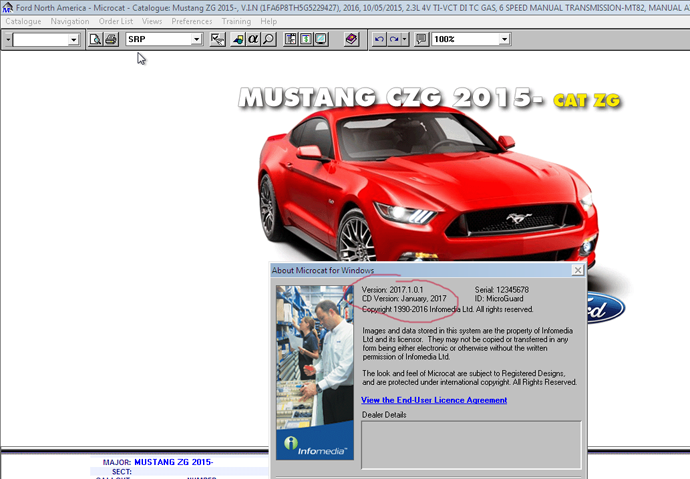
Task: Click the small arrow left of first combo box
Action: point(8,40)
